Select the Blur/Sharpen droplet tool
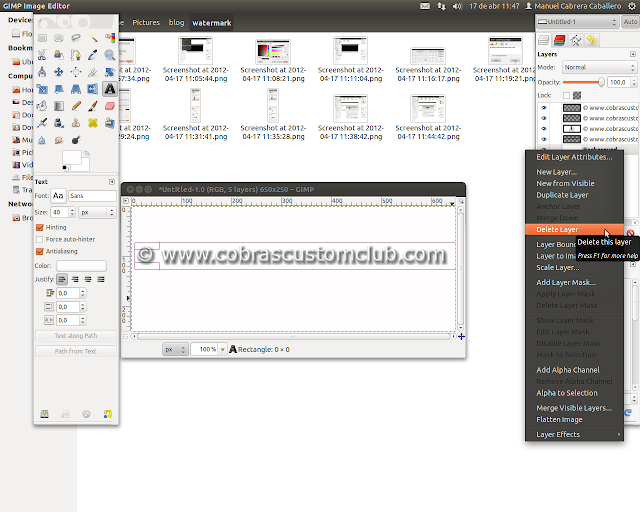The height and width of the screenshot is (512, 640). click(42, 140)
